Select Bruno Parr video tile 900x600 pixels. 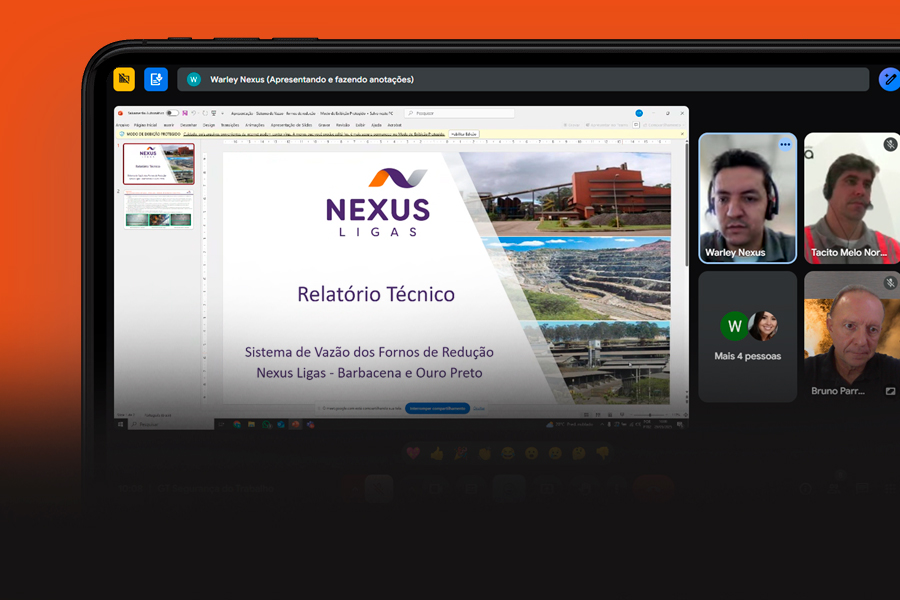(852, 336)
